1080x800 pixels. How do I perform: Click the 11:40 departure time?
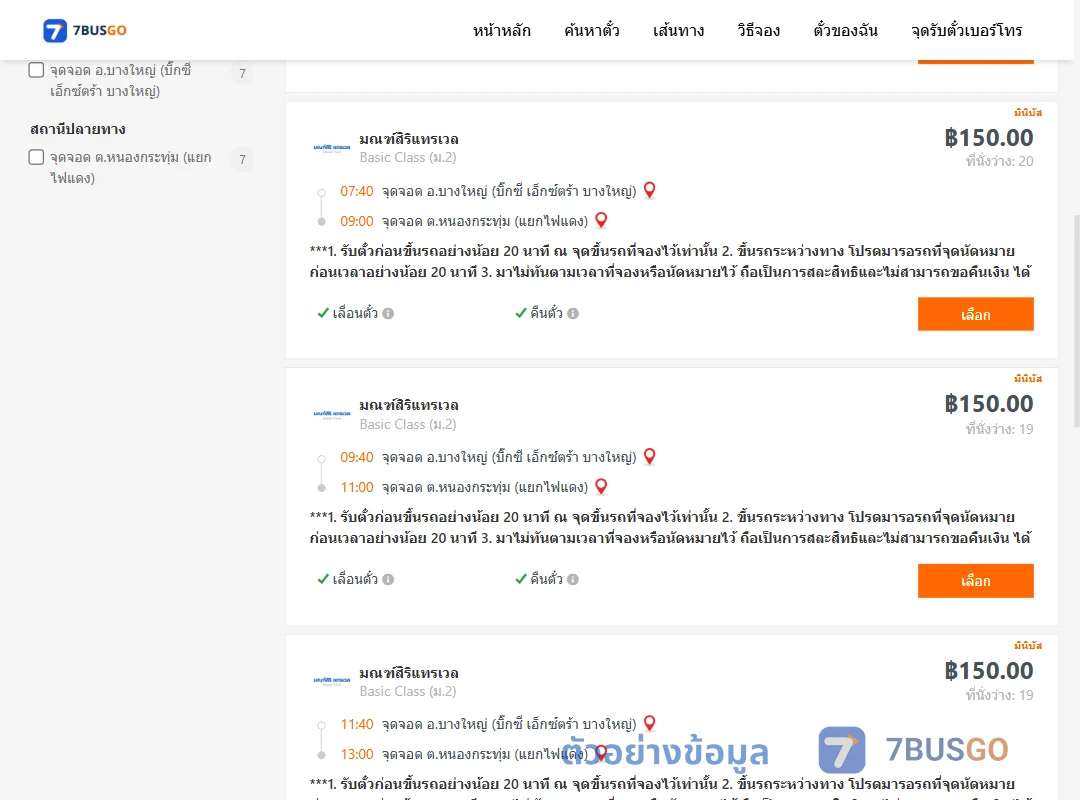(357, 724)
